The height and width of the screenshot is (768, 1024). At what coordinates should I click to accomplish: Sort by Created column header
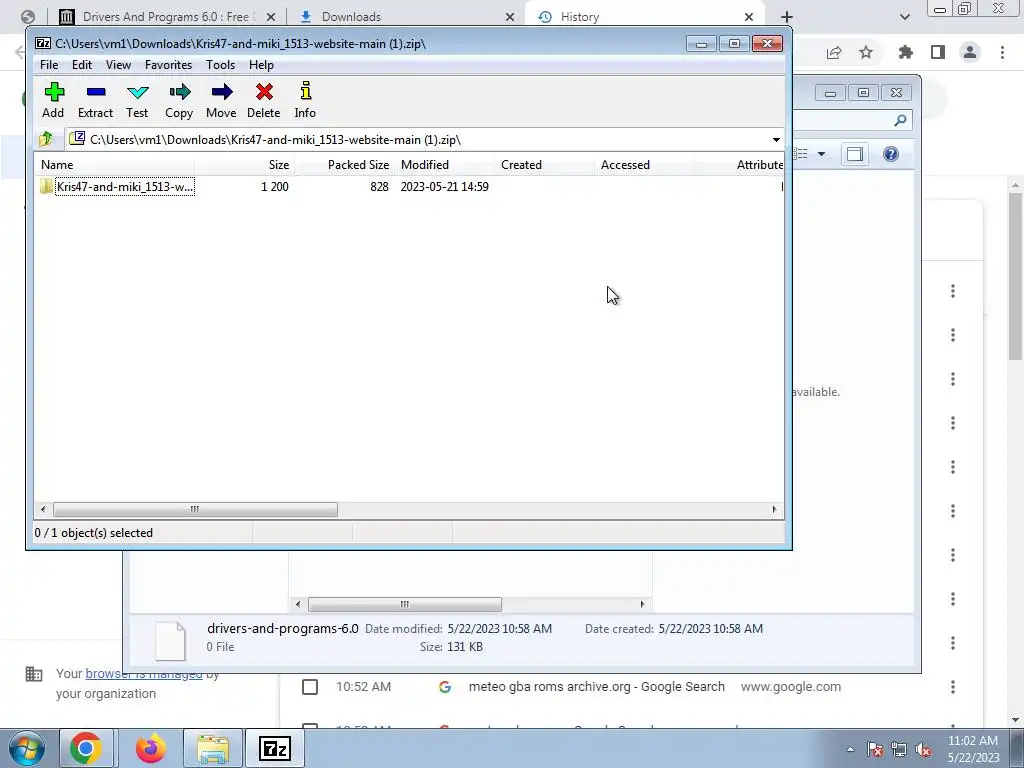(x=544, y=165)
